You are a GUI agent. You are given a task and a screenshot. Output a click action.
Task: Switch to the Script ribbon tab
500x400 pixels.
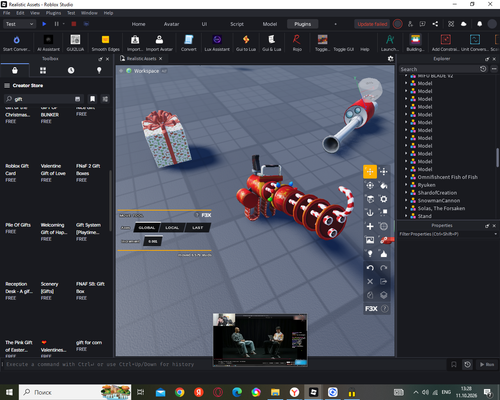[237, 24]
